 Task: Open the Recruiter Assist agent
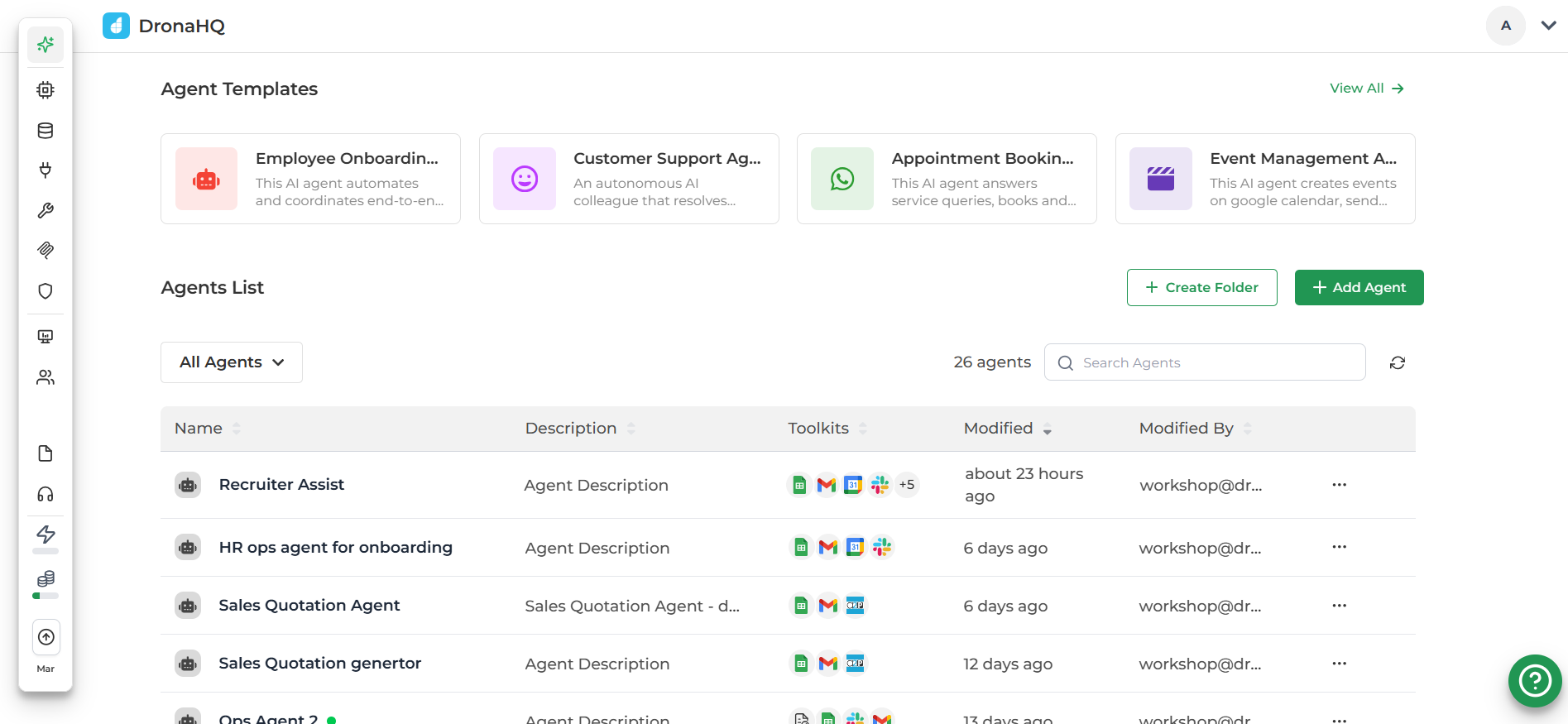281,485
